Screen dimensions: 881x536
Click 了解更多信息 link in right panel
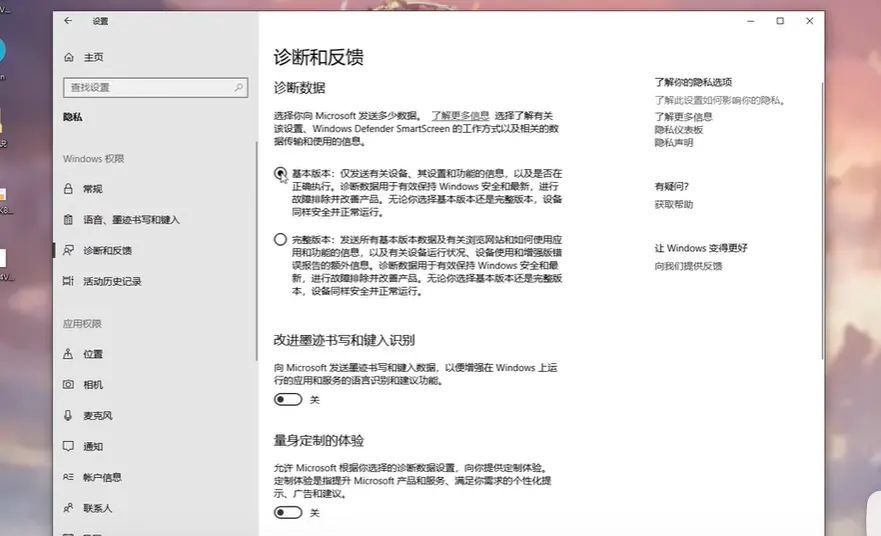tap(683, 117)
